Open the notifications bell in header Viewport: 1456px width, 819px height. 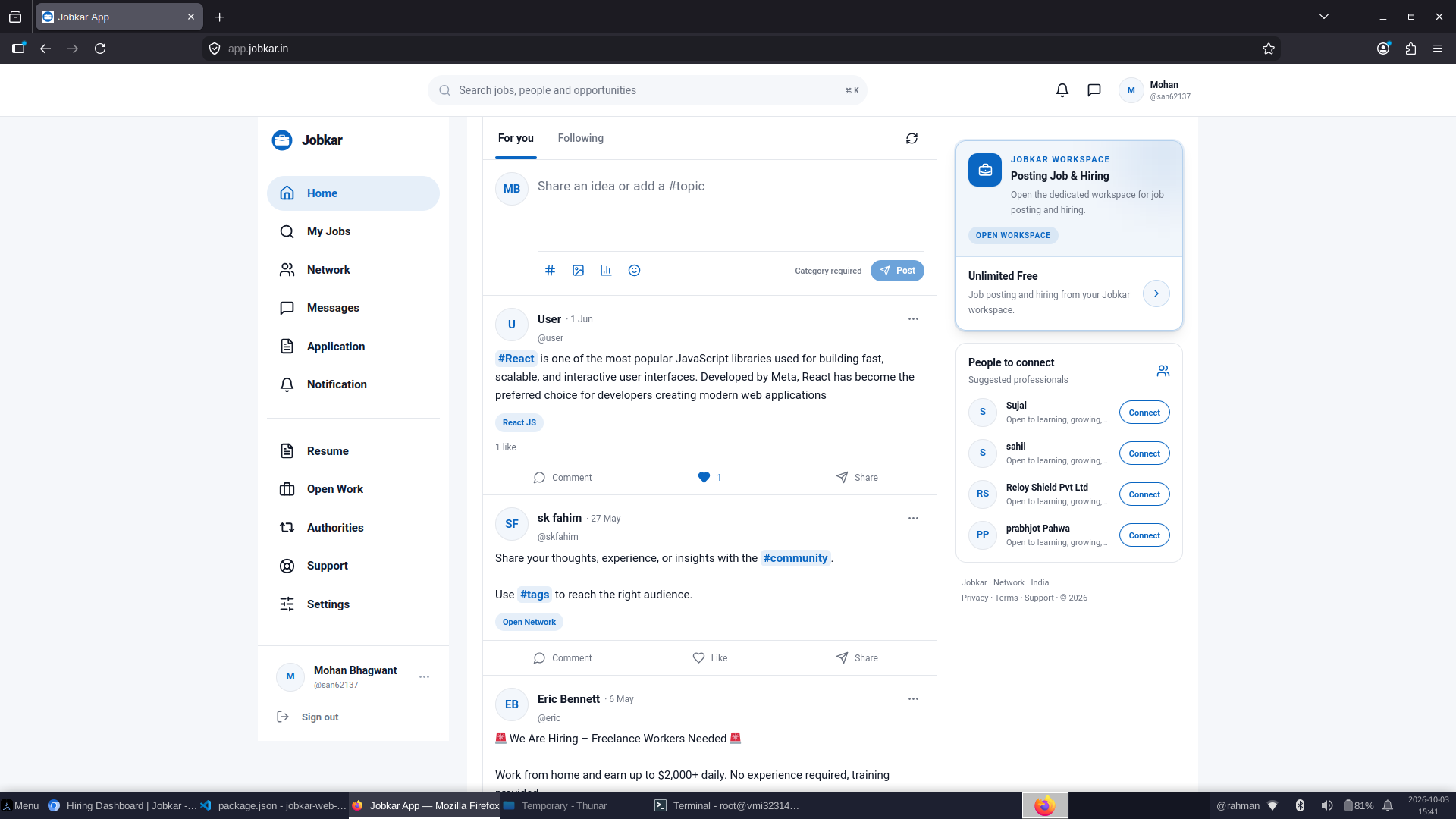1062,90
